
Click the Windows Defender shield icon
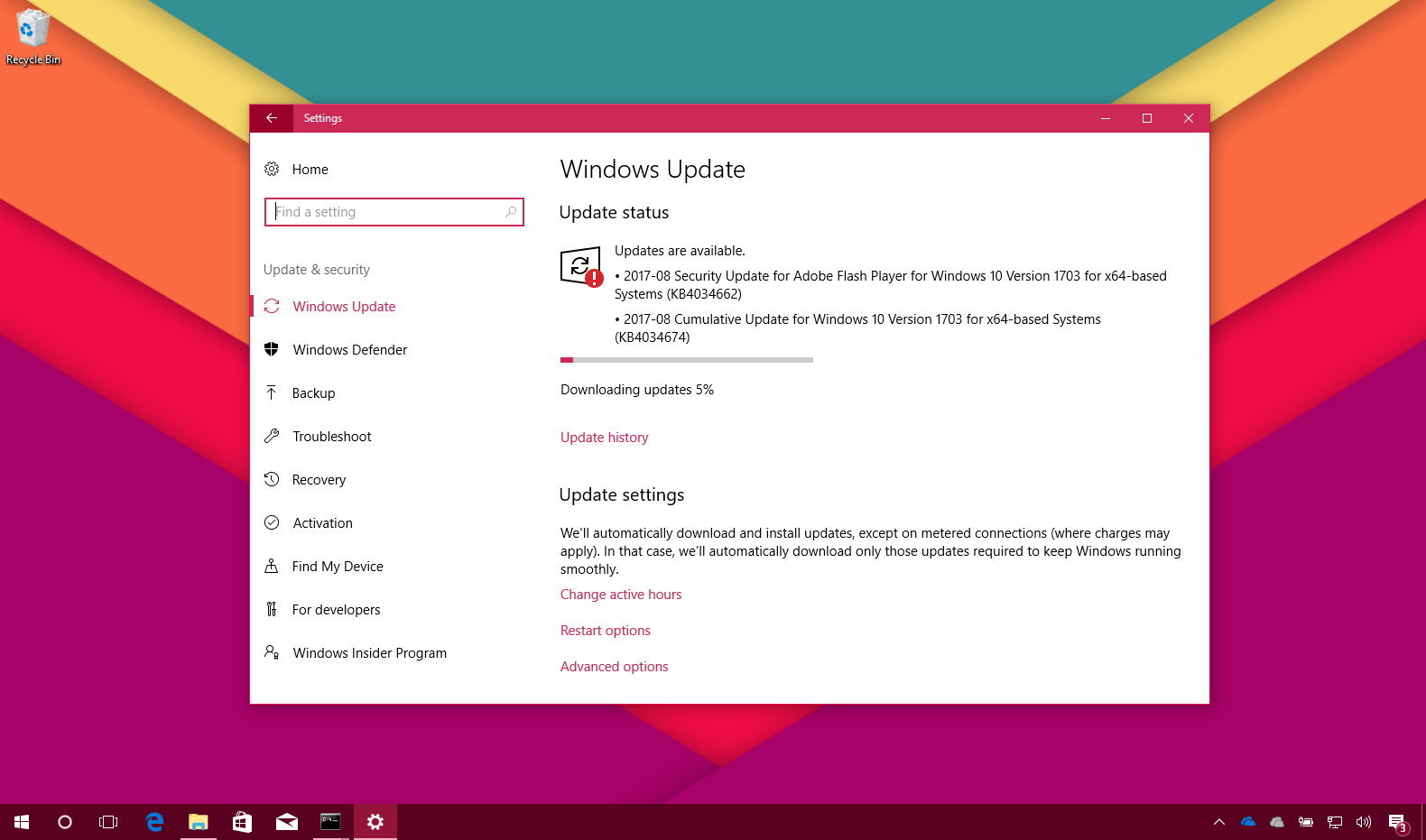coord(271,349)
